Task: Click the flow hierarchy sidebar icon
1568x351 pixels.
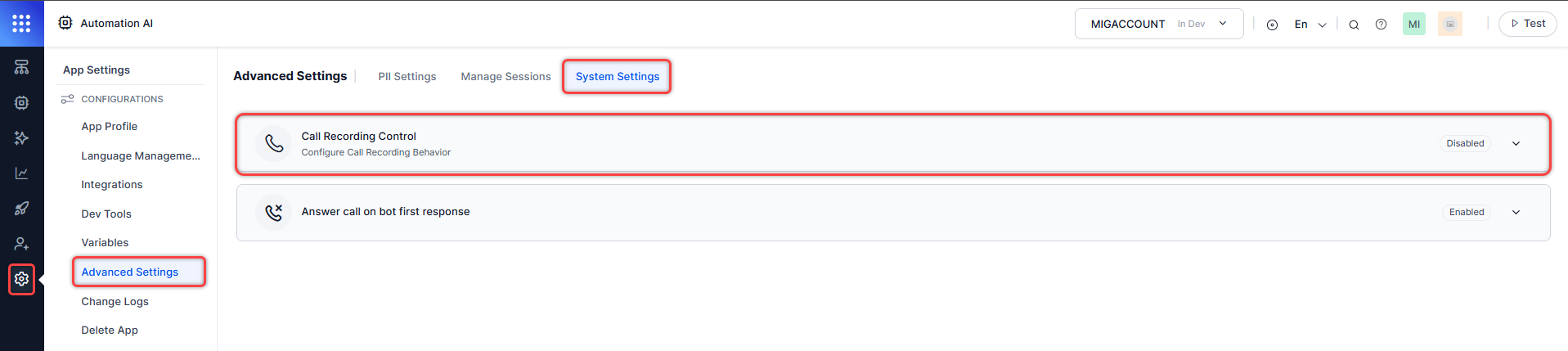Action: pos(22,67)
